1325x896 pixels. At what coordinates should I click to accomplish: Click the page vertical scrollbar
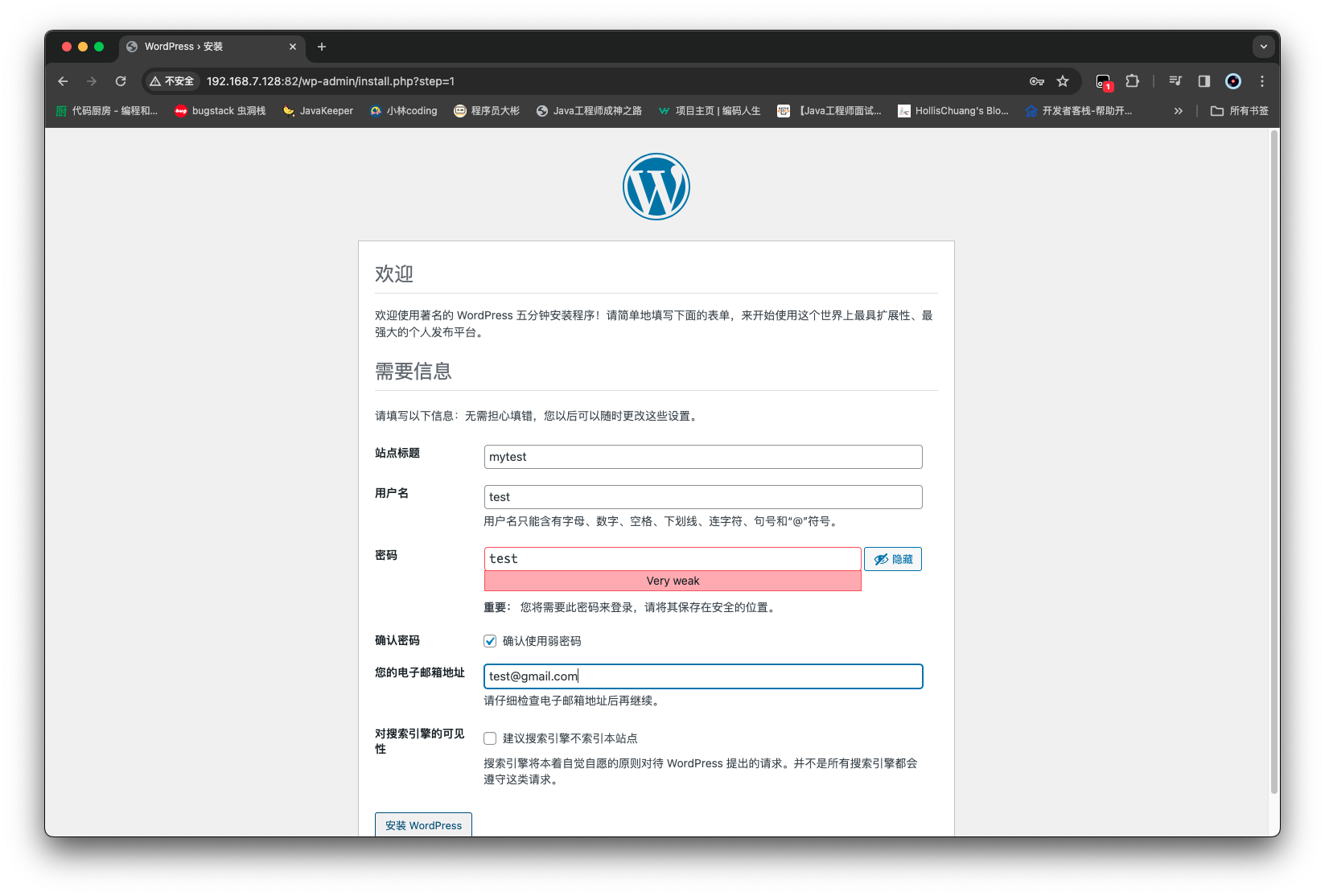click(1274, 461)
